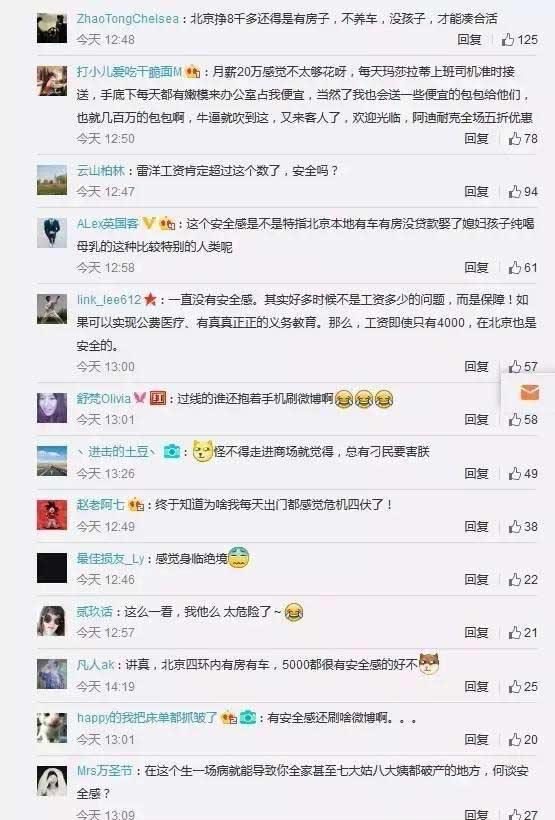
Task: Click the camera badge next to 进击的土豆
Action: click(172, 451)
